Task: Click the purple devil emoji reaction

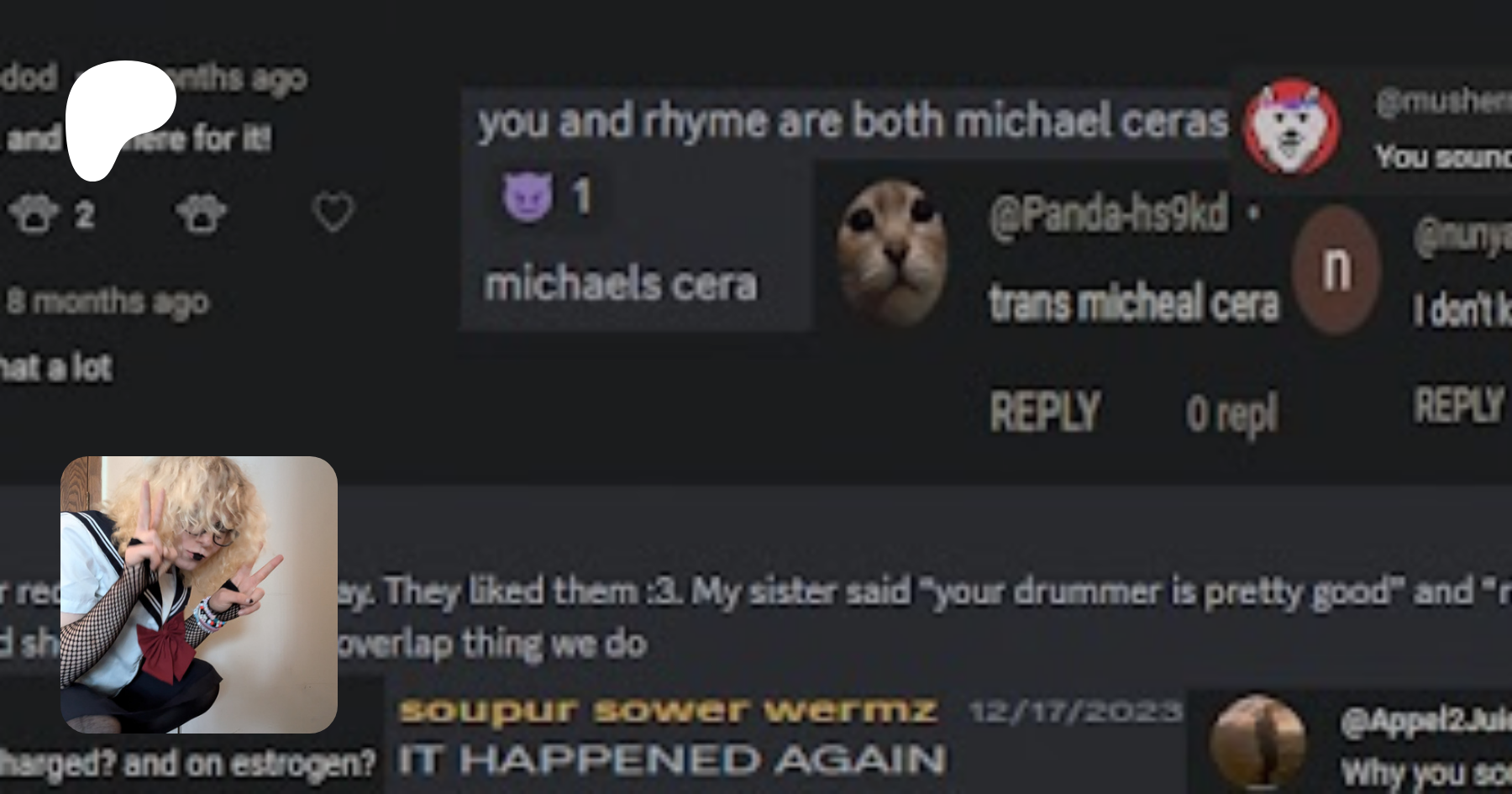Action: 528,197
